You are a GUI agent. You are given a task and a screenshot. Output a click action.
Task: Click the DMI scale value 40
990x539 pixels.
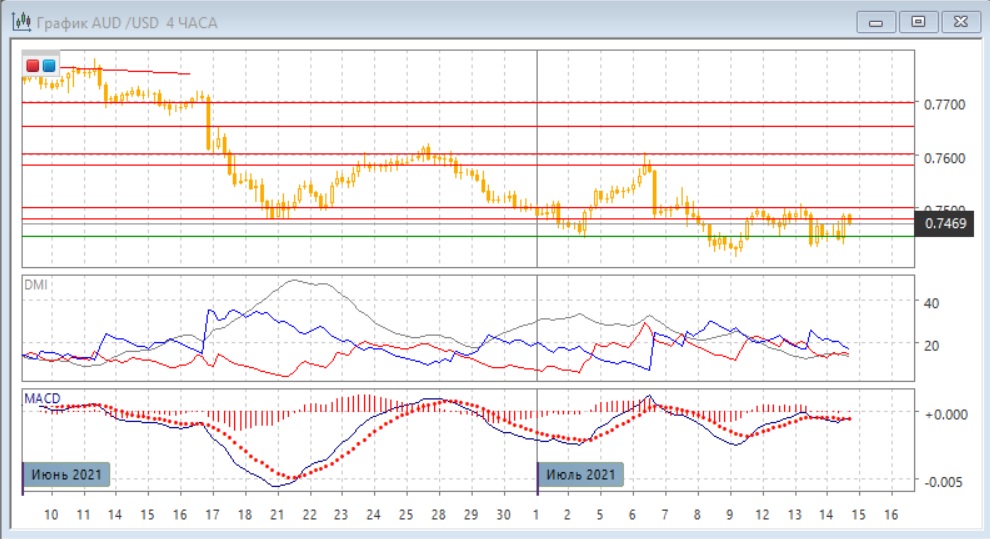932,302
